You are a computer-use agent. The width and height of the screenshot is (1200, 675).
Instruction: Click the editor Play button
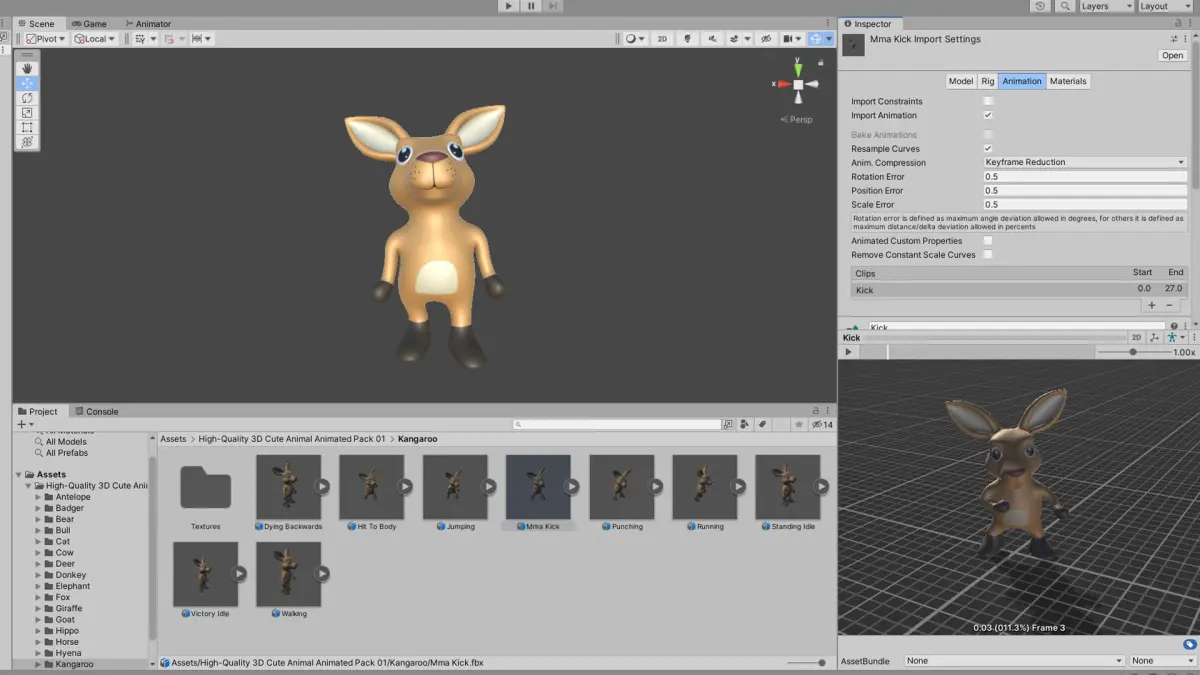509,6
